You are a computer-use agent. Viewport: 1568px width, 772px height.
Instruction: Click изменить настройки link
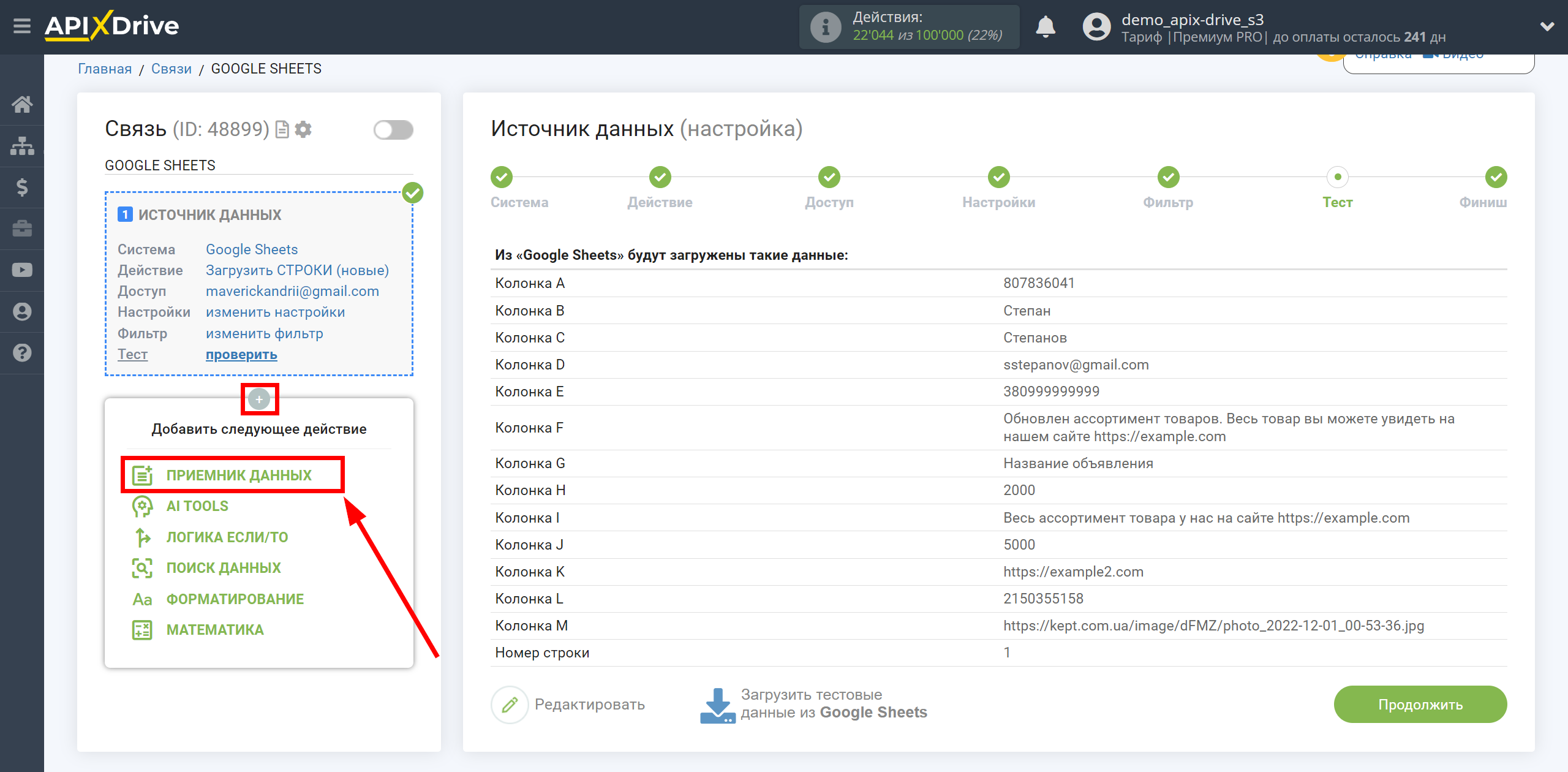click(x=275, y=312)
